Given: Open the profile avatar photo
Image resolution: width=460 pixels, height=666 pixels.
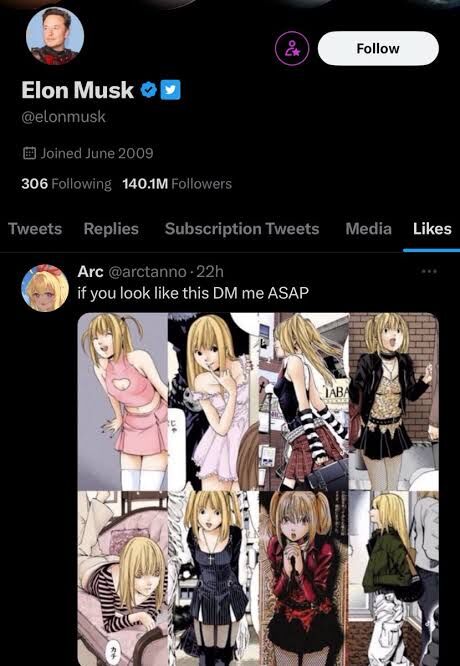Looking at the screenshot, I should [55, 36].
